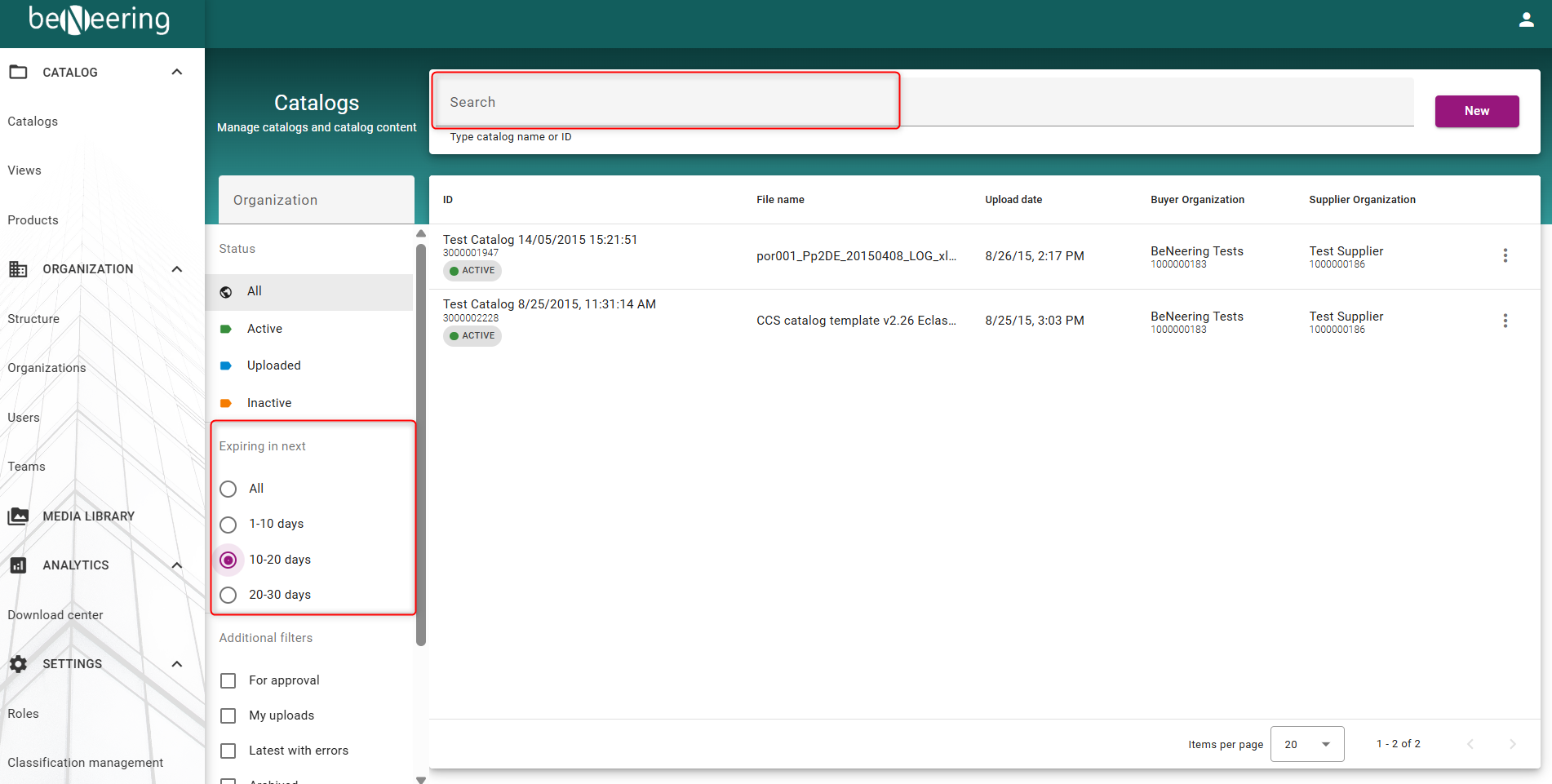The image size is (1552, 784).
Task: Click the Organization building icon
Action: coord(18,269)
